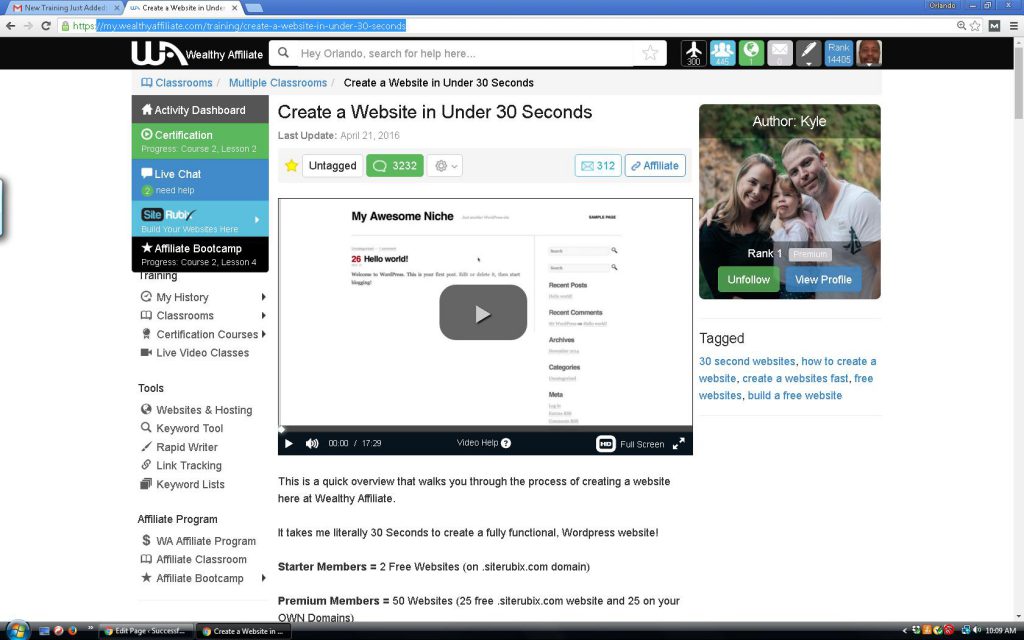Open the user profile avatar in header

869,53
